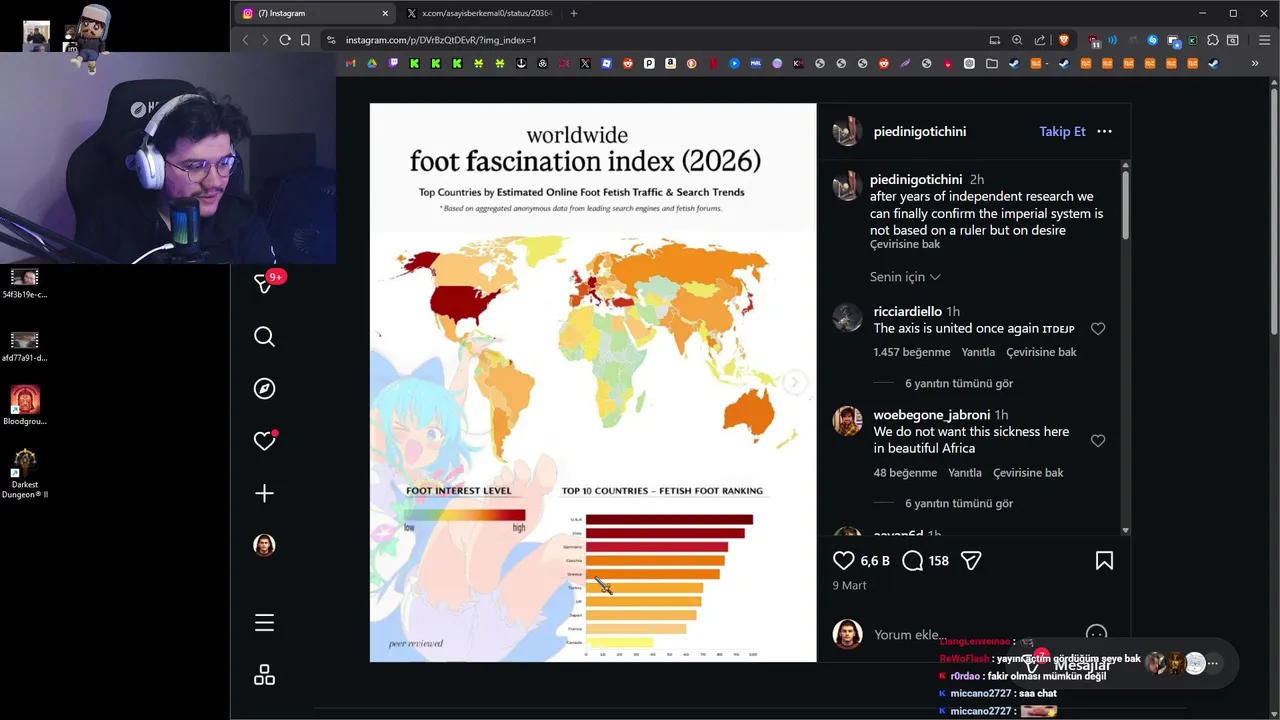The width and height of the screenshot is (1280, 720).
Task: Like the post with the heart icon
Action: pos(844,561)
